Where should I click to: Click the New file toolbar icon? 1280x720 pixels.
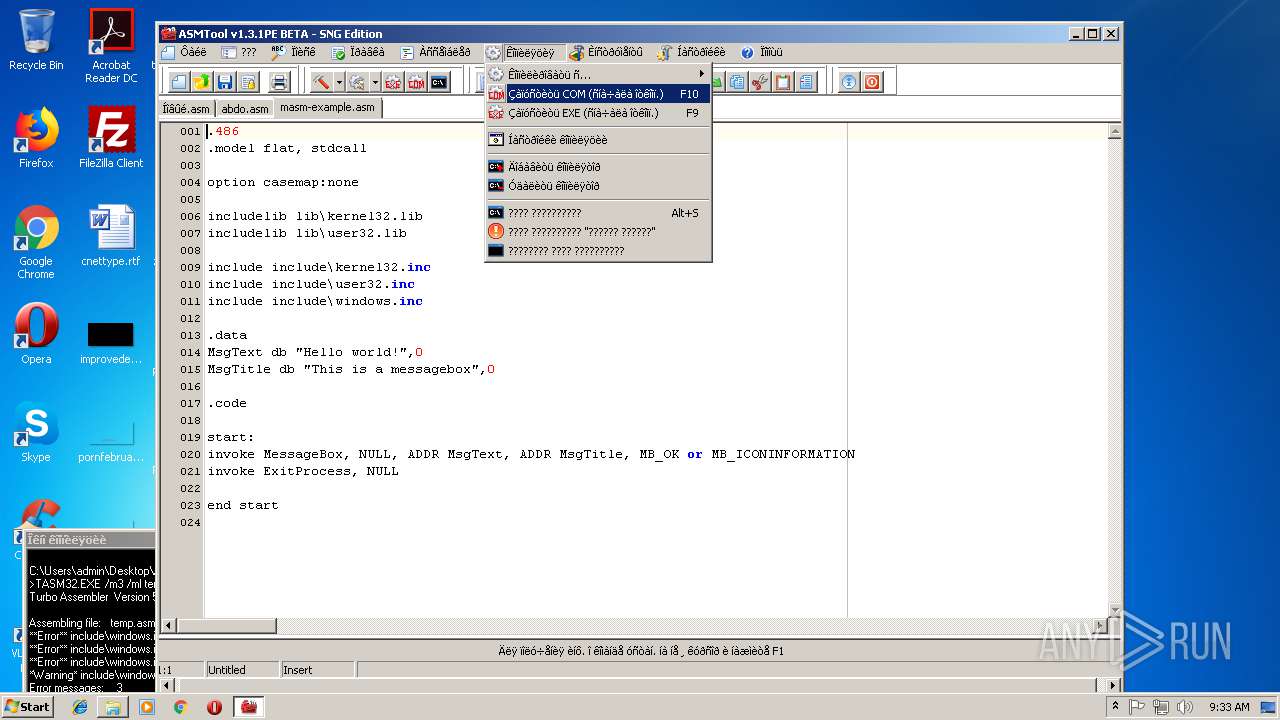pos(179,82)
